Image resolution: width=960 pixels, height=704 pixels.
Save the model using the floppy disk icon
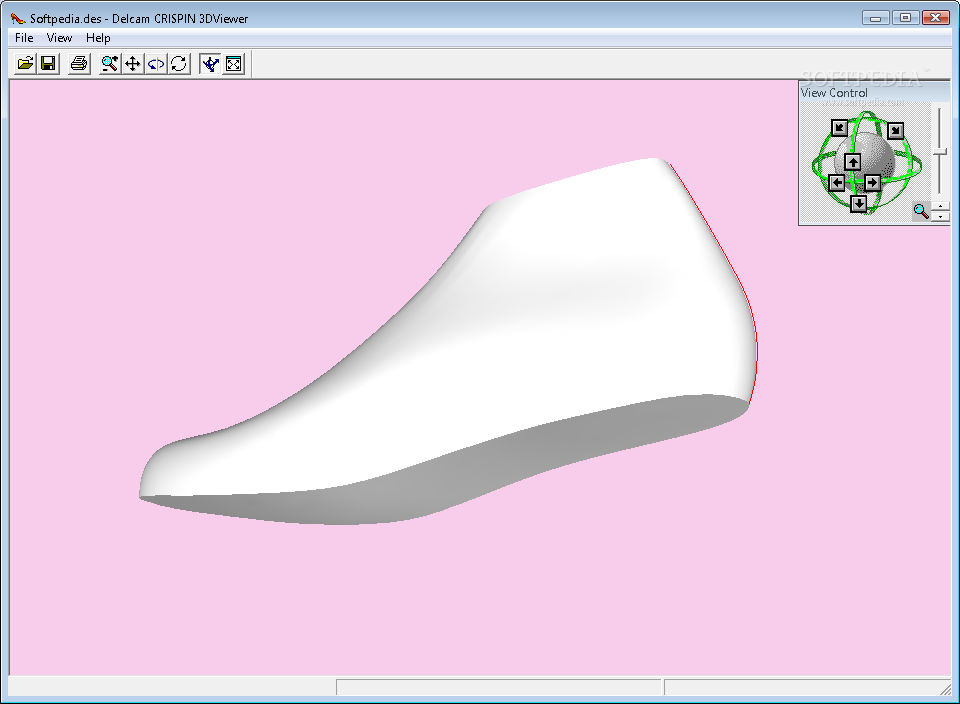point(48,64)
